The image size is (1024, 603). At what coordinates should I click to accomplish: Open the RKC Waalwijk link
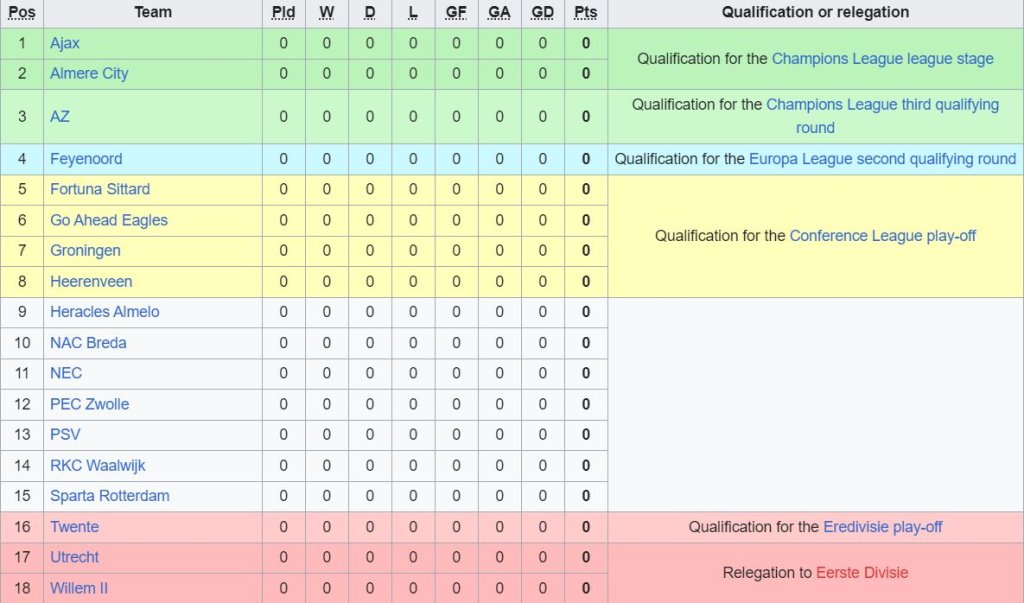point(98,465)
